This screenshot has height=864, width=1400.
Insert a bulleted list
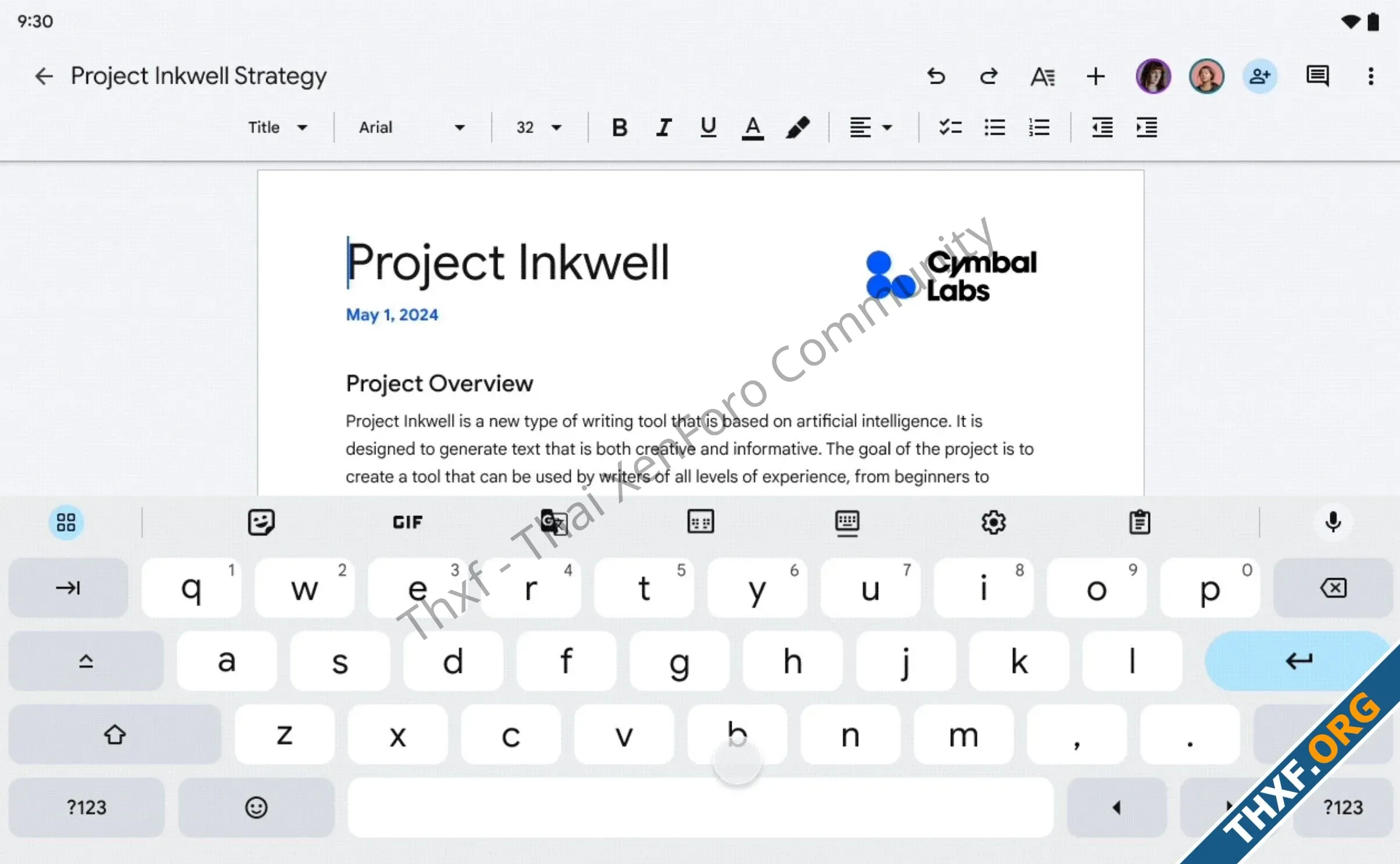[x=994, y=127]
